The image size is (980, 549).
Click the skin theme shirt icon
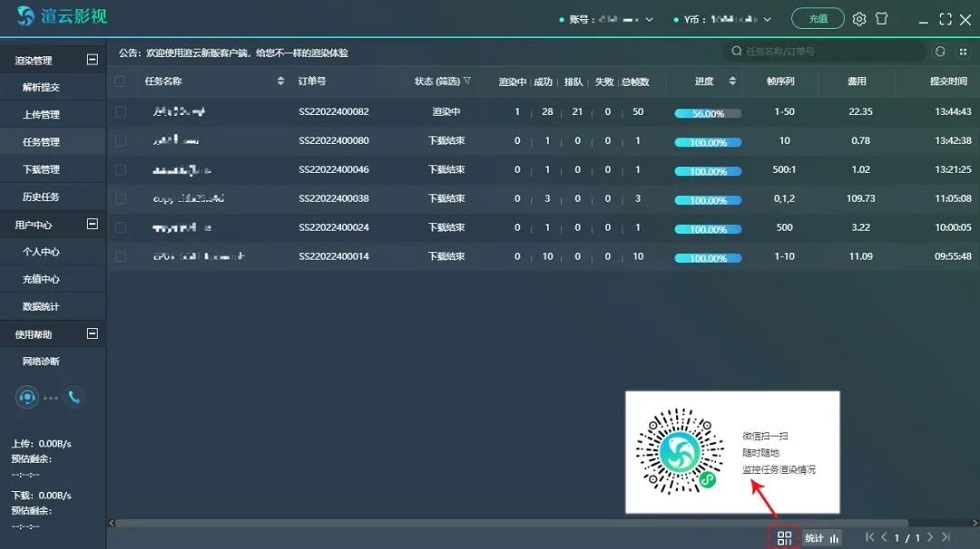[x=881, y=19]
